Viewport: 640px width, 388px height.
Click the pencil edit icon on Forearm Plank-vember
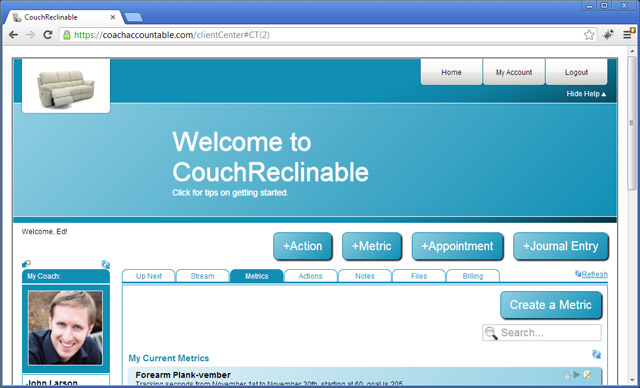(587, 374)
